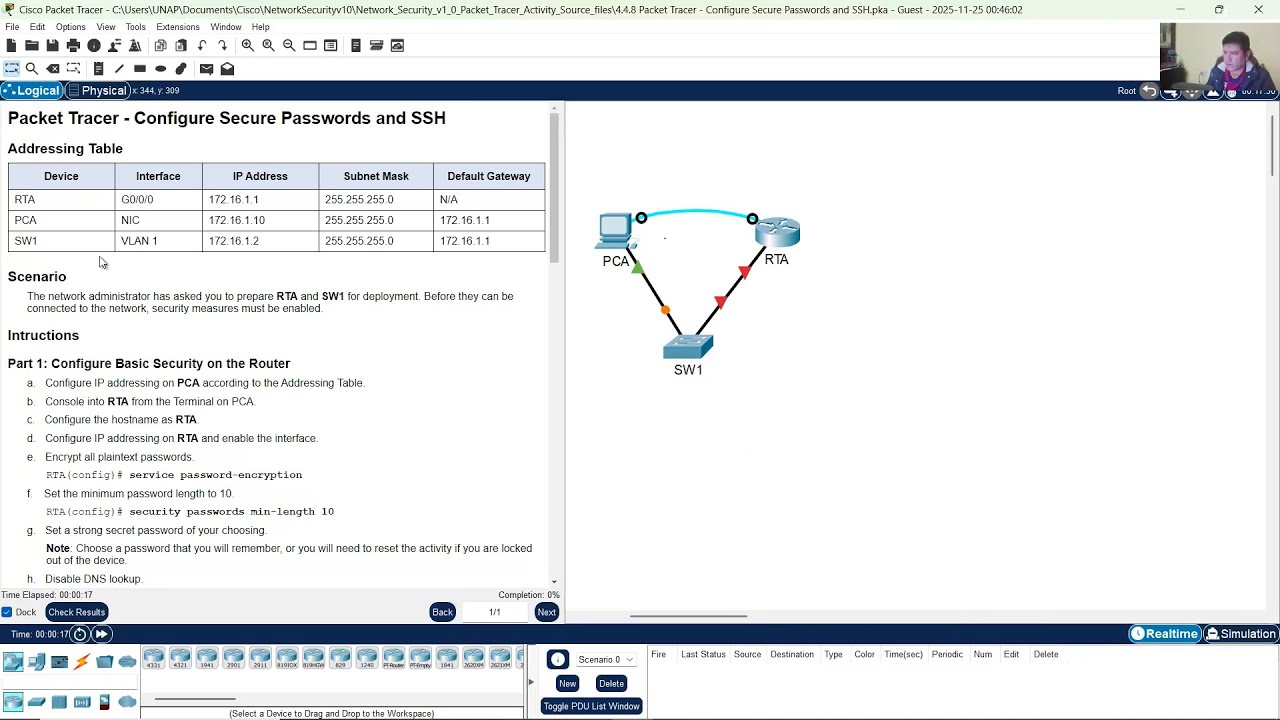
Task: Select the 2911 router device
Action: pyautogui.click(x=260, y=658)
